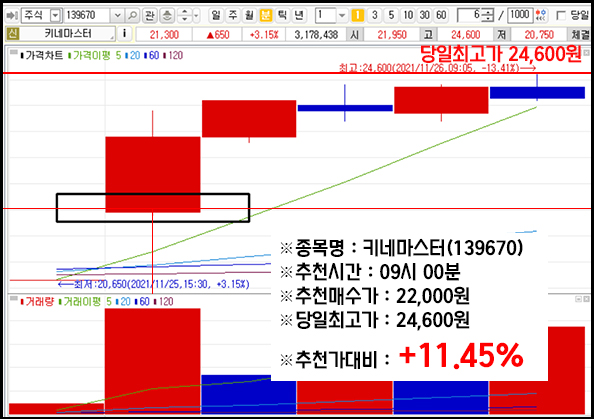Click the chart settings icon after 1000 field

(542, 15)
